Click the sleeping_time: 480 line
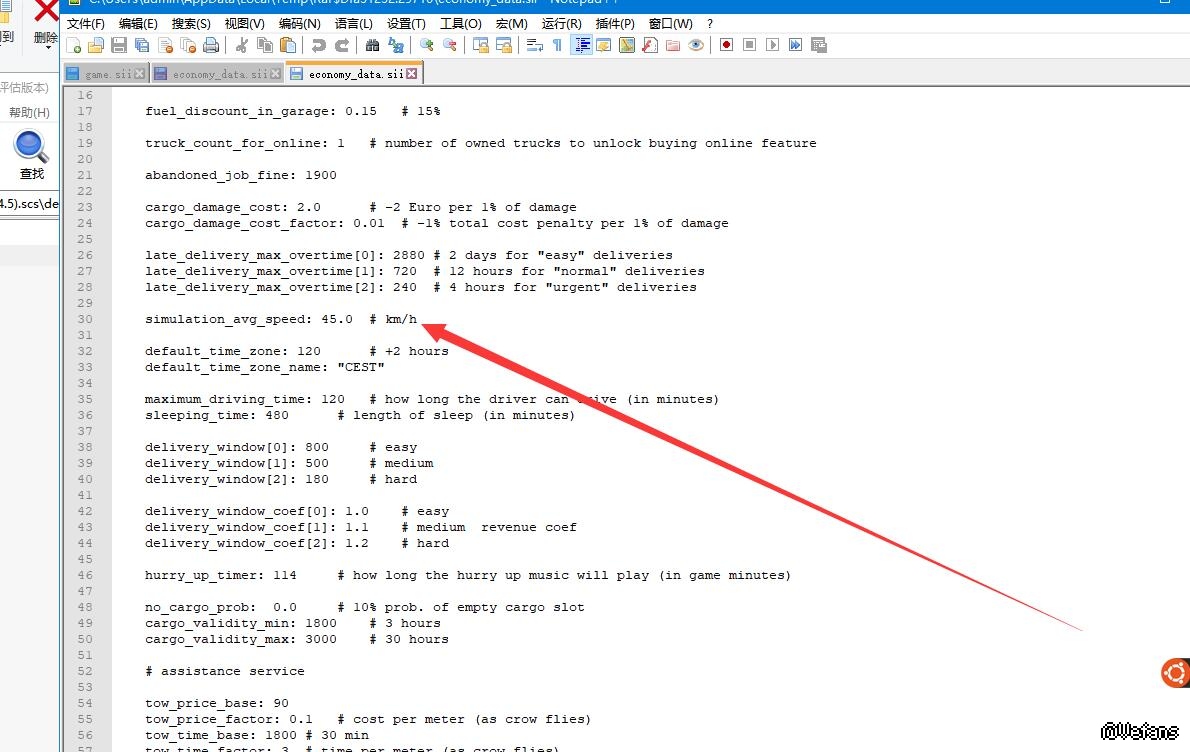Screen dimensions: 1190x752 (x=360, y=415)
